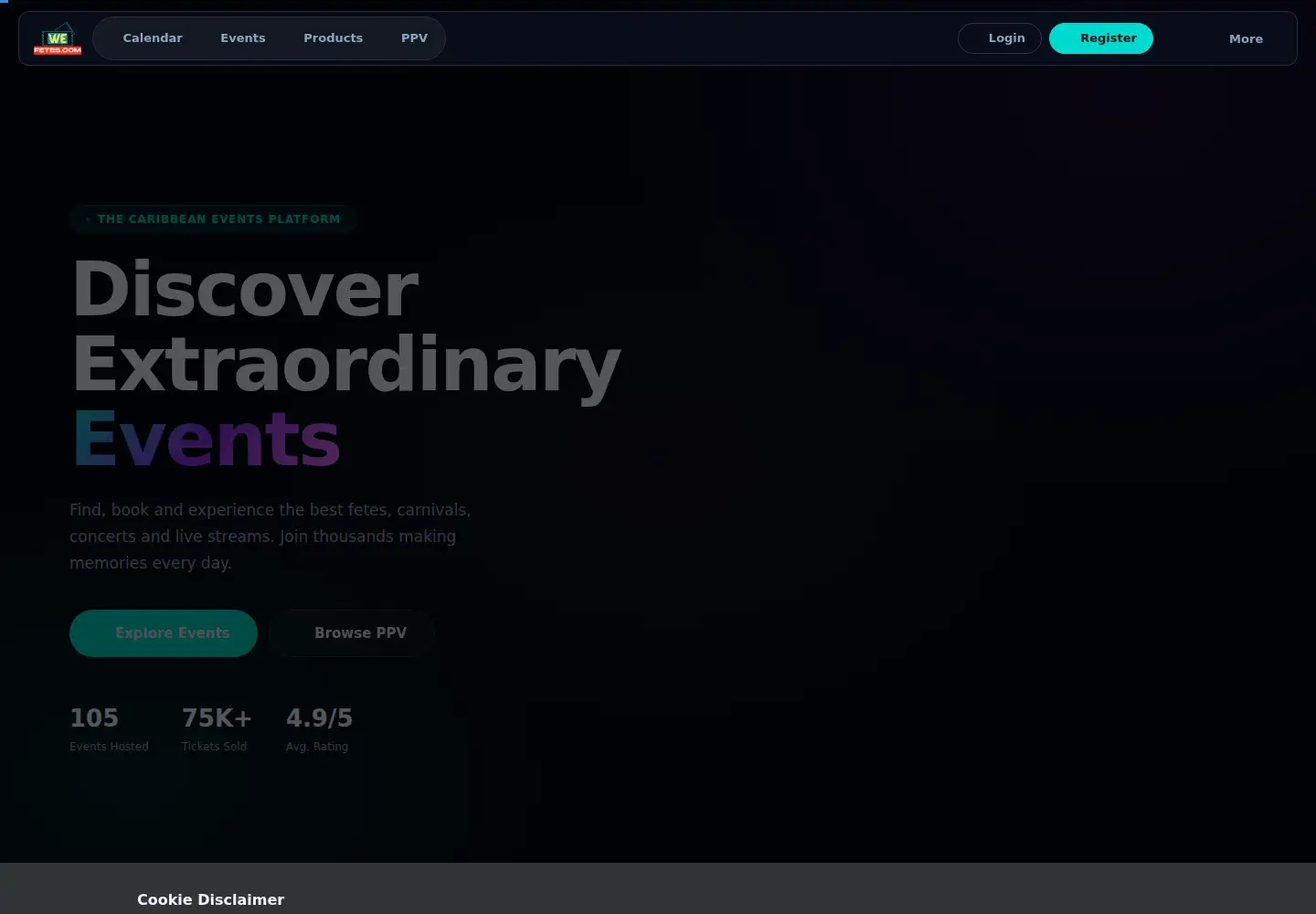
Task: Click the Login button
Action: pyautogui.click(x=1000, y=38)
